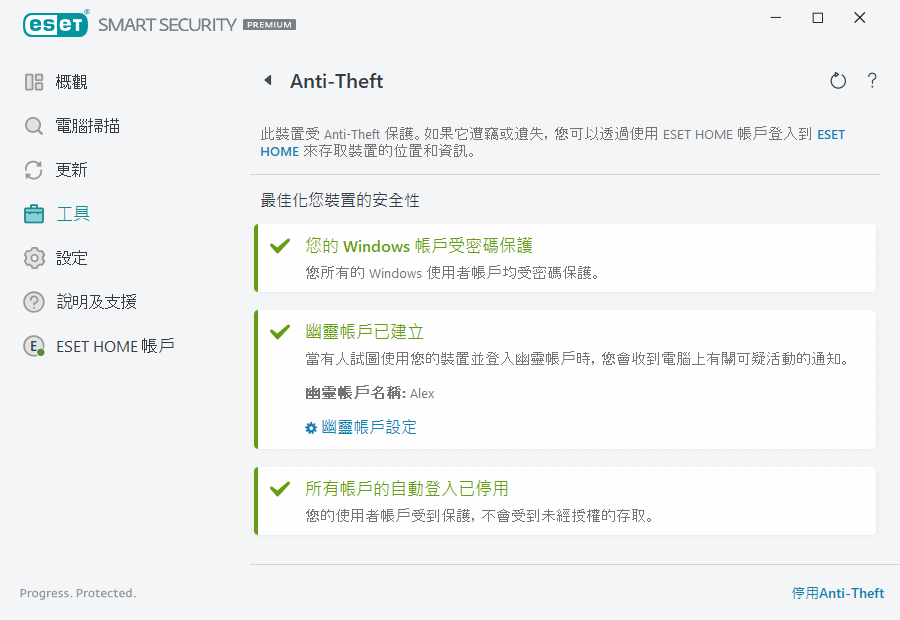Click the PREMIUM badge next to title
Viewport: 900px width, 620px height.
tap(268, 25)
